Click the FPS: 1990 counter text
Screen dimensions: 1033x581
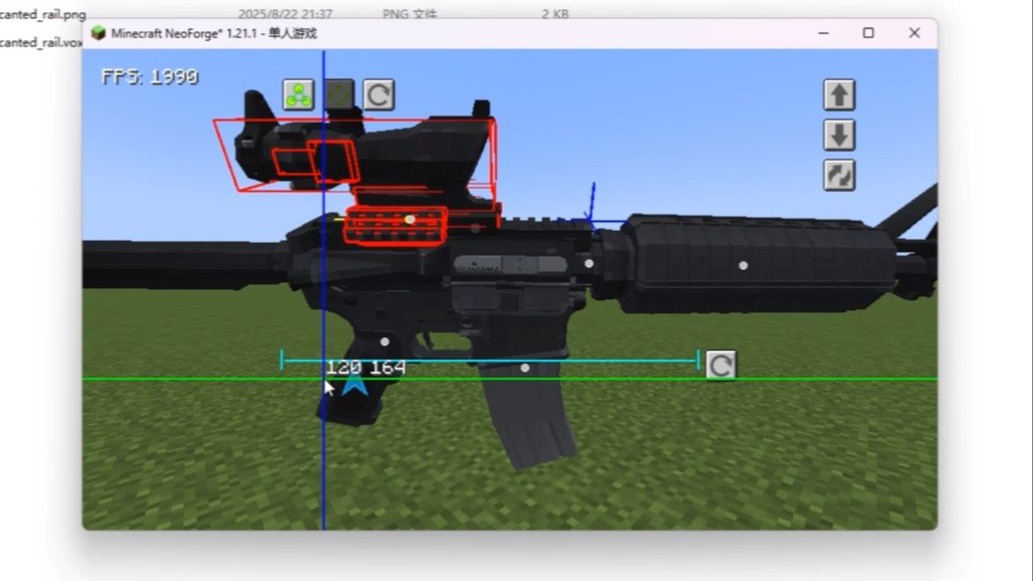click(x=150, y=77)
